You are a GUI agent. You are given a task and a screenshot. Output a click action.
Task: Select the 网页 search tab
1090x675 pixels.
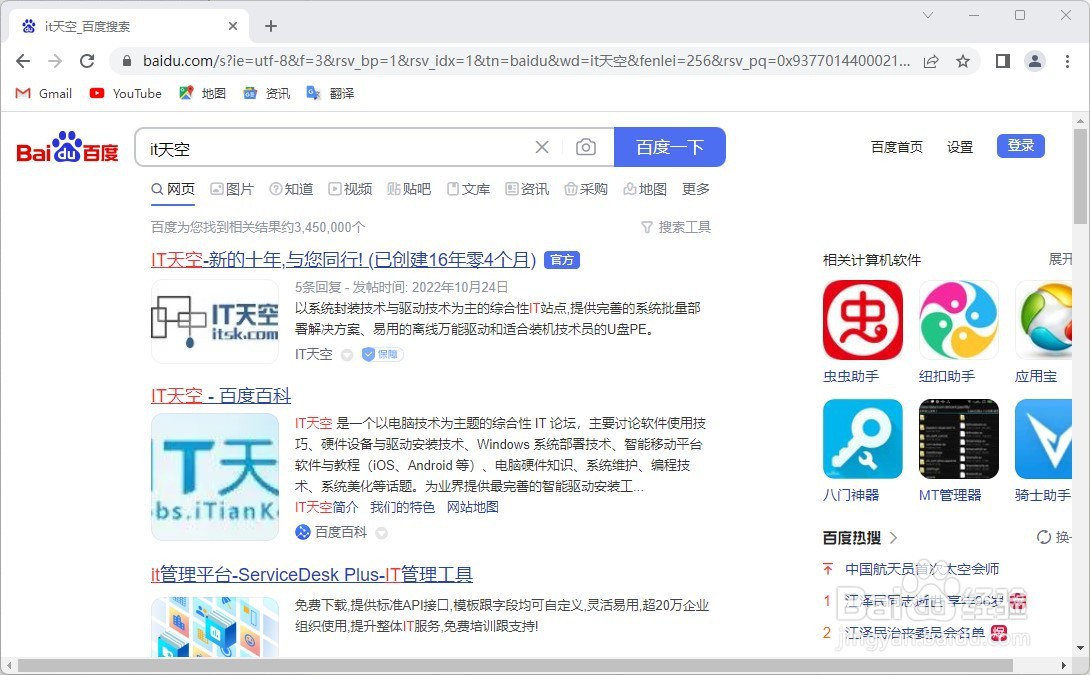pyautogui.click(x=173, y=189)
